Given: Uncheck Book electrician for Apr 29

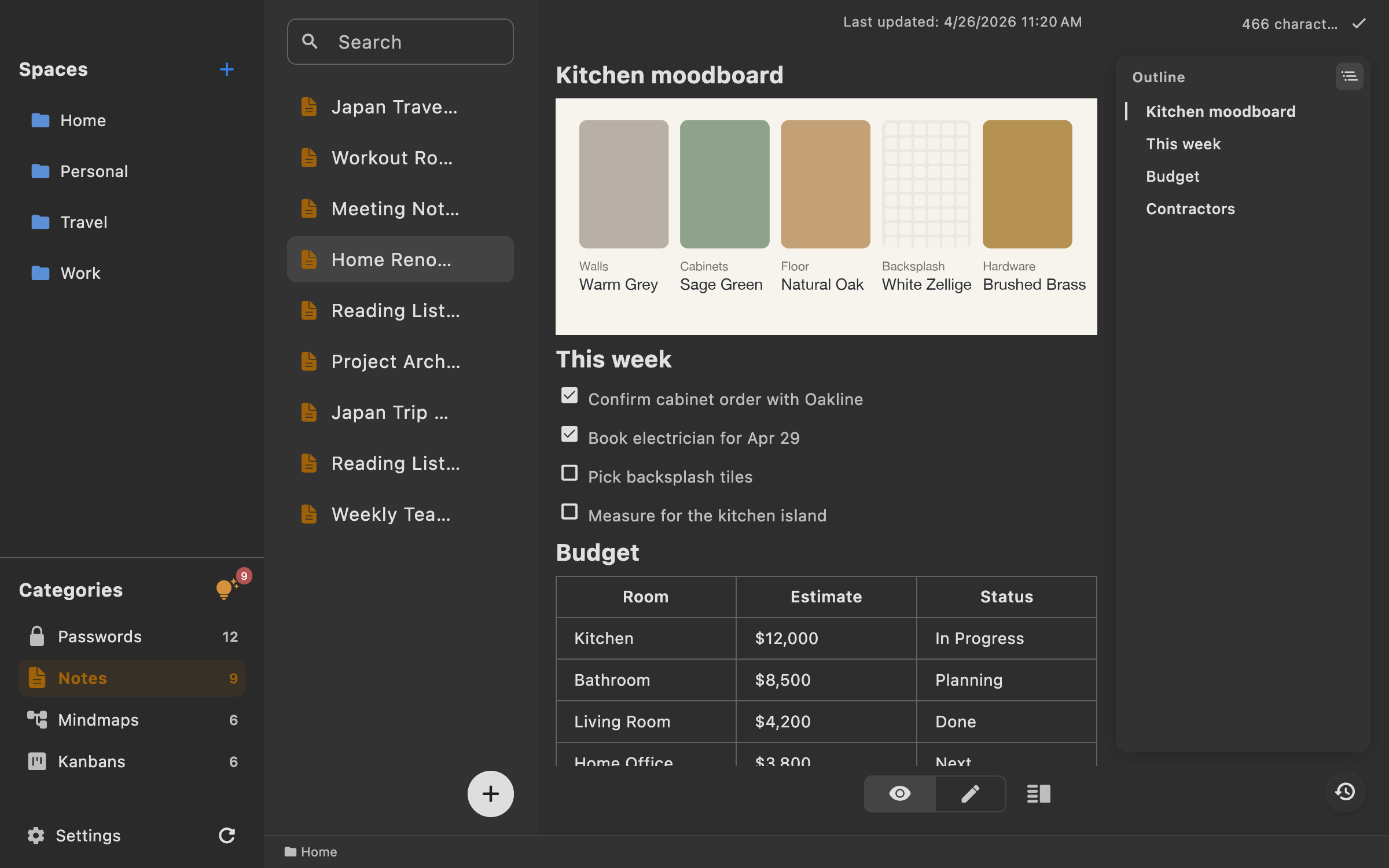Looking at the screenshot, I should 569,434.
